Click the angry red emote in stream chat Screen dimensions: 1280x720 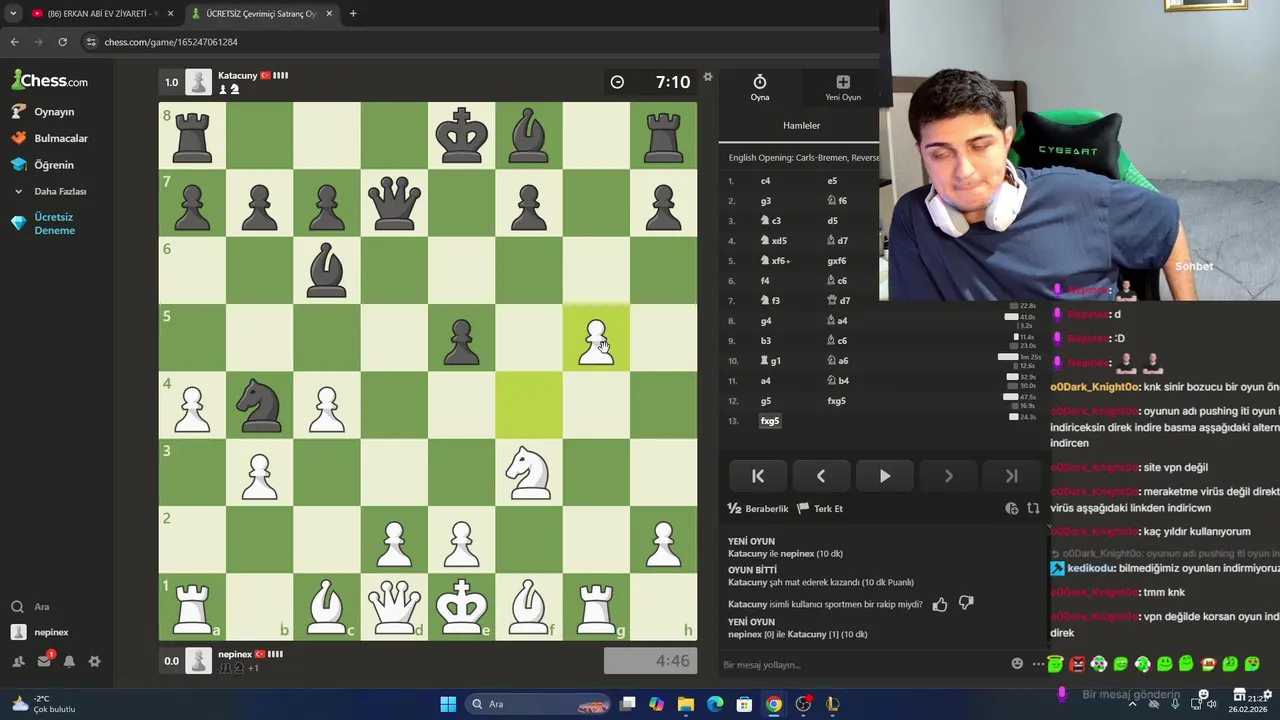pyautogui.click(x=1077, y=664)
